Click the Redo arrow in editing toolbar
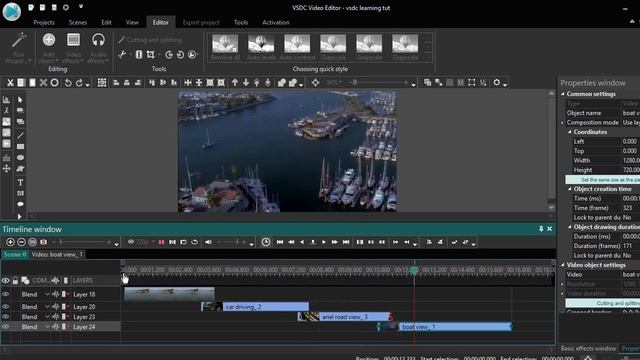This screenshot has width=640, height=360. (x=79, y=83)
